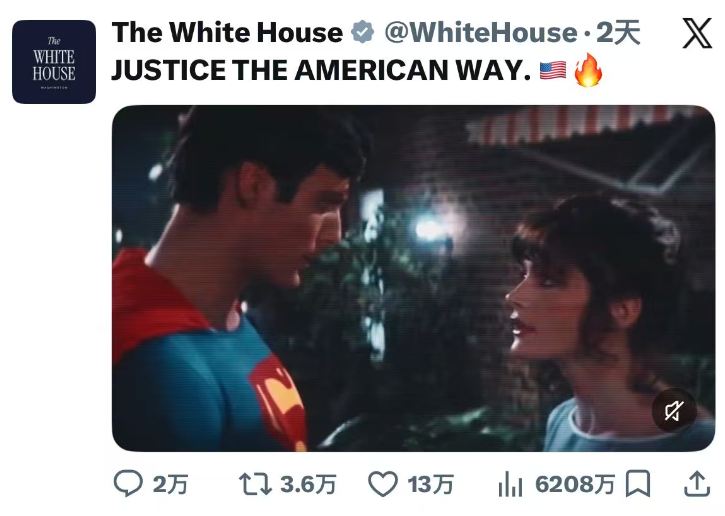Like the post with heart icon

[x=383, y=485]
